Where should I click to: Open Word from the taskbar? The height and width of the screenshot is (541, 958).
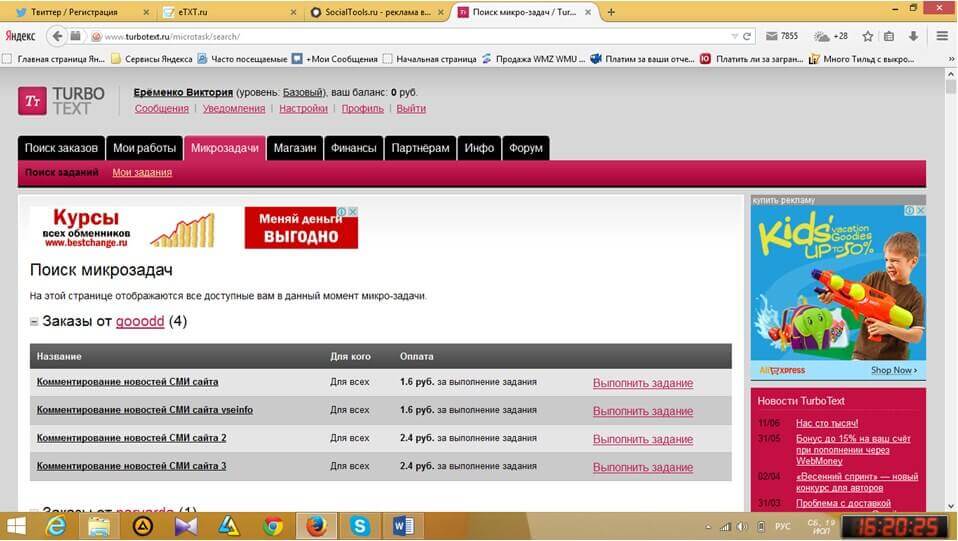coord(403,526)
